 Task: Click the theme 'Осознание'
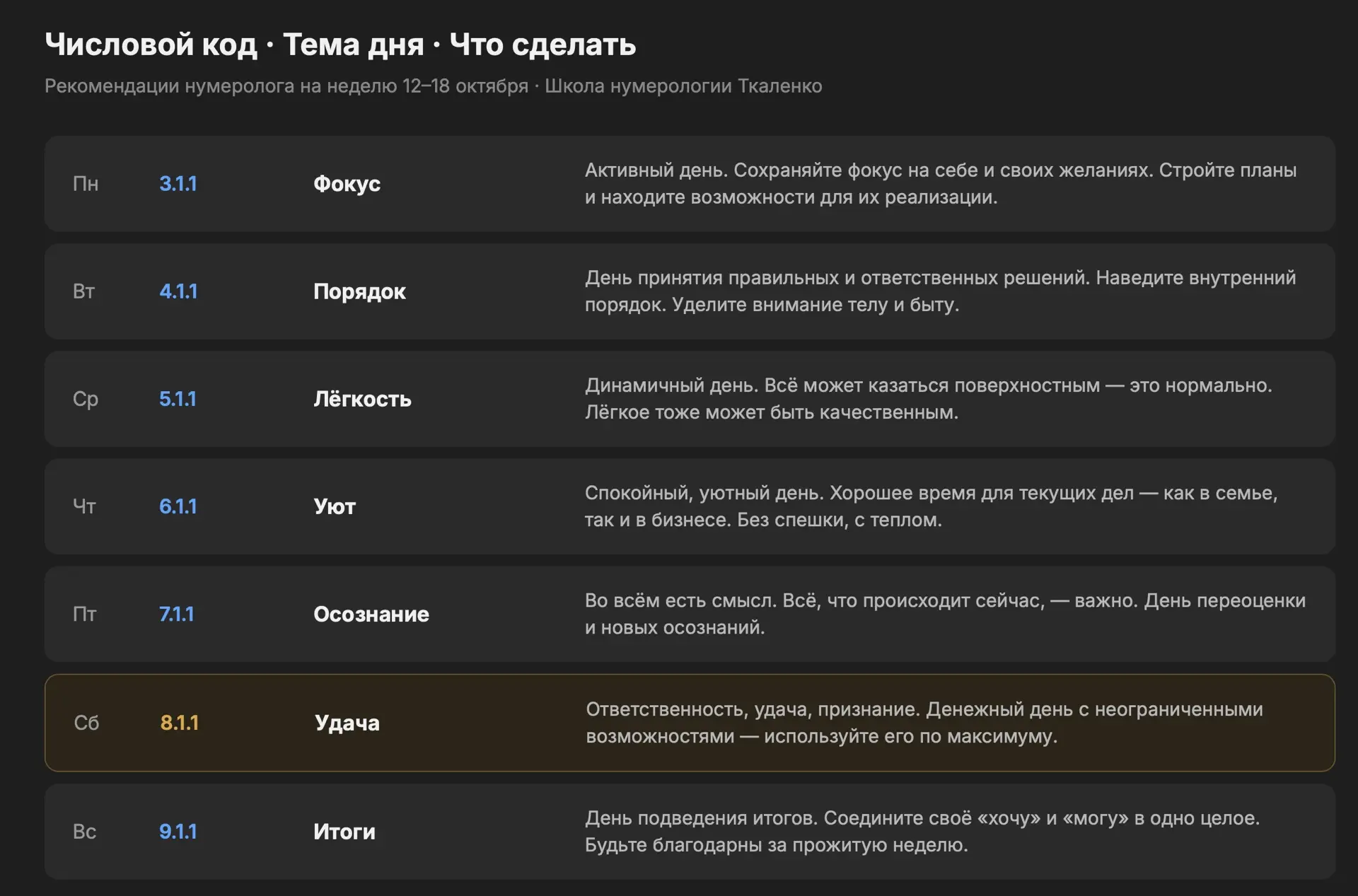371,614
